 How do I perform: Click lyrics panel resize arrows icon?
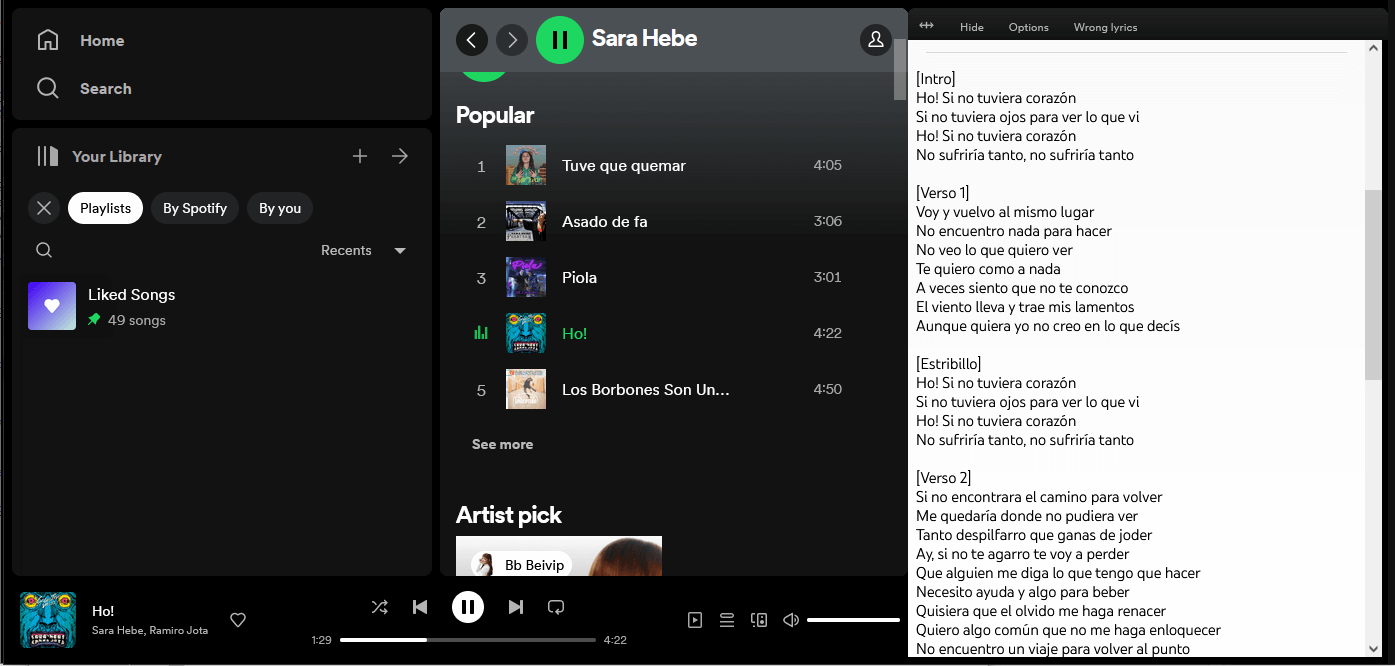(927, 26)
